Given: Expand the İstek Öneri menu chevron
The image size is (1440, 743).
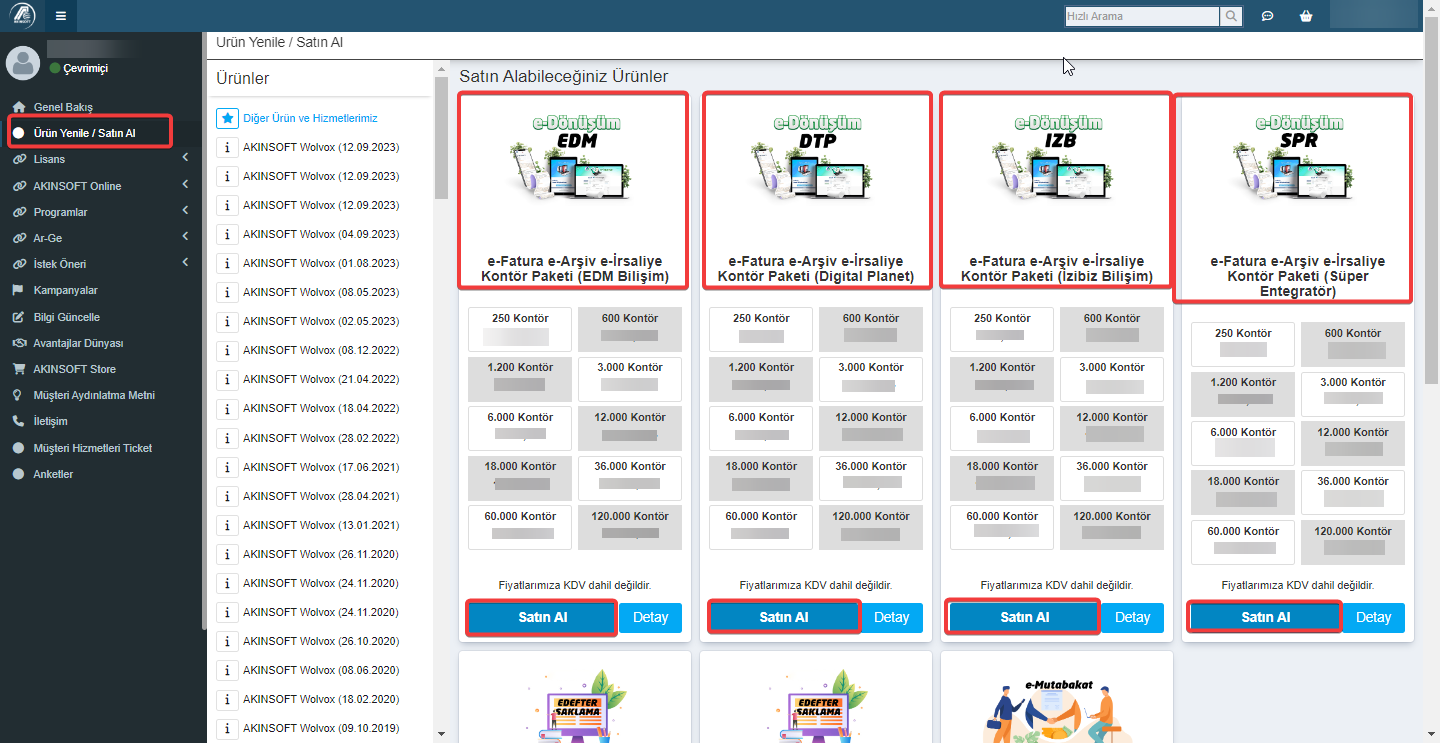Looking at the screenshot, I should (x=185, y=263).
